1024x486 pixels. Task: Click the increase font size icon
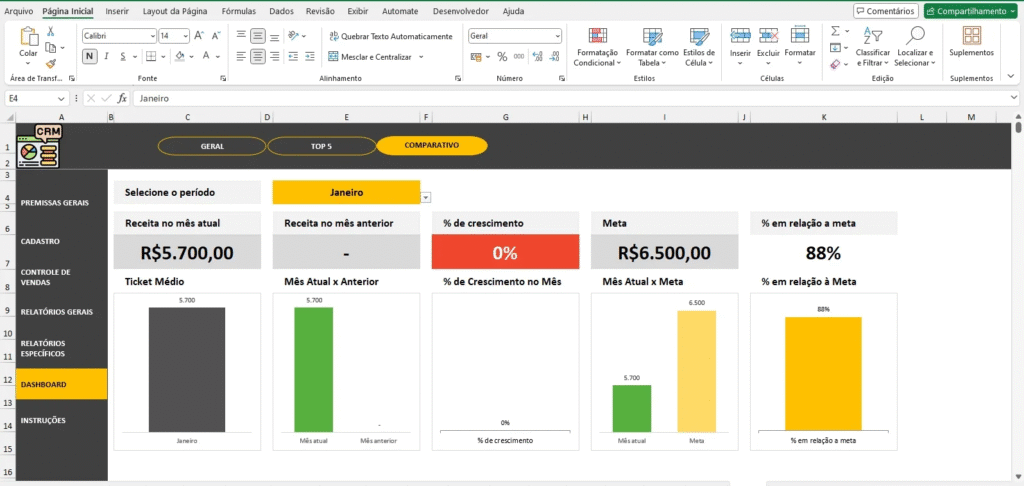click(200, 35)
